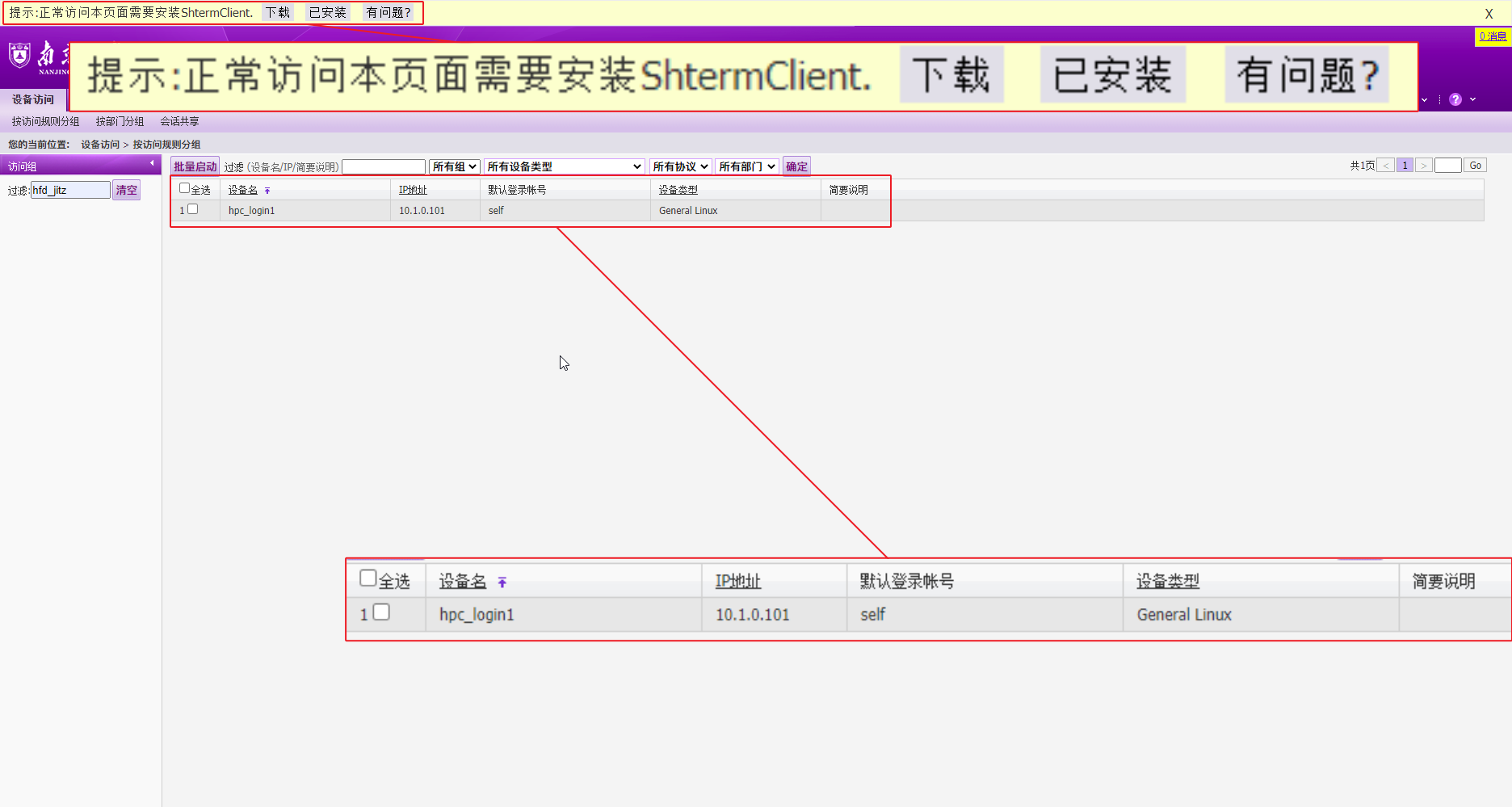Click the 简要说明 column header

coord(848,190)
